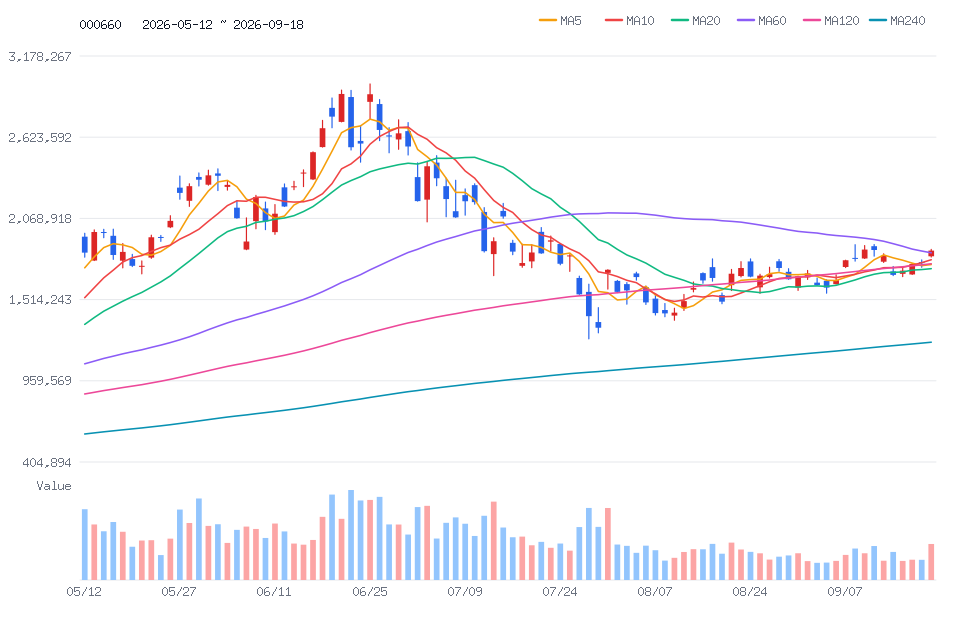
Task: Click the MA120 legend label
Action: pyautogui.click(x=841, y=21)
